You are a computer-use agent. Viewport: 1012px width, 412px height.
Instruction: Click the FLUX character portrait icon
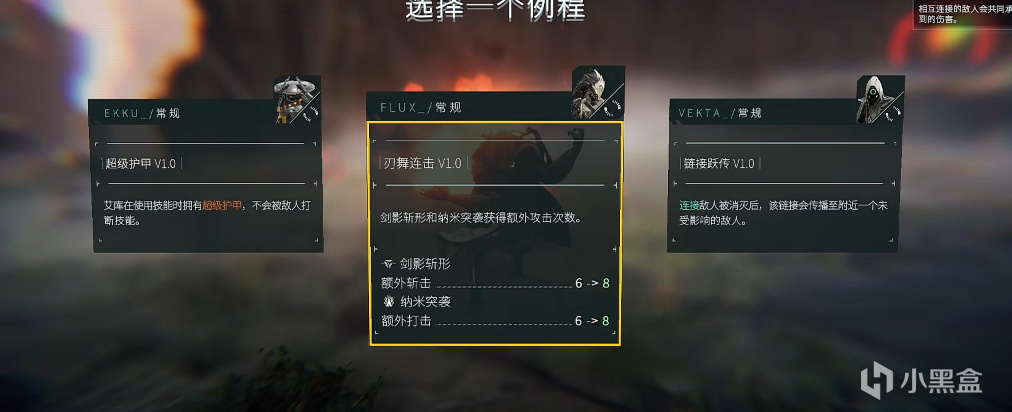click(x=591, y=93)
